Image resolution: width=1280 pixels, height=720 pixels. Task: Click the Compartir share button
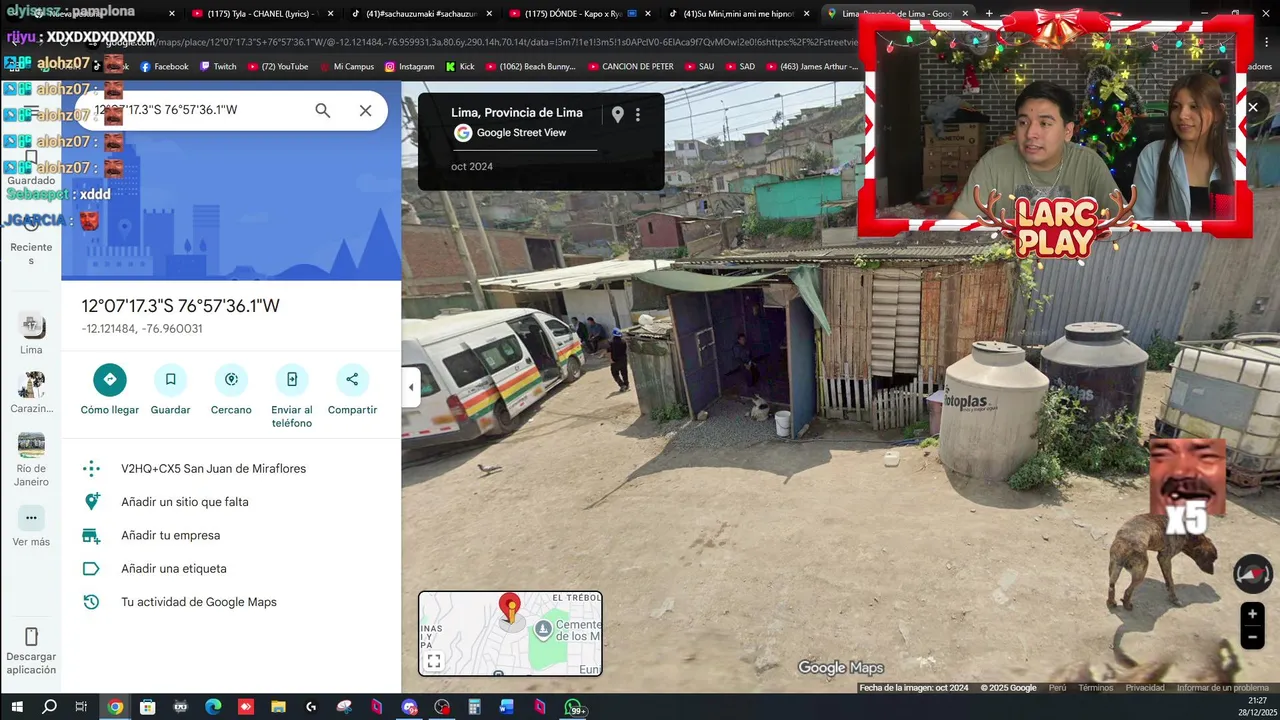point(352,389)
